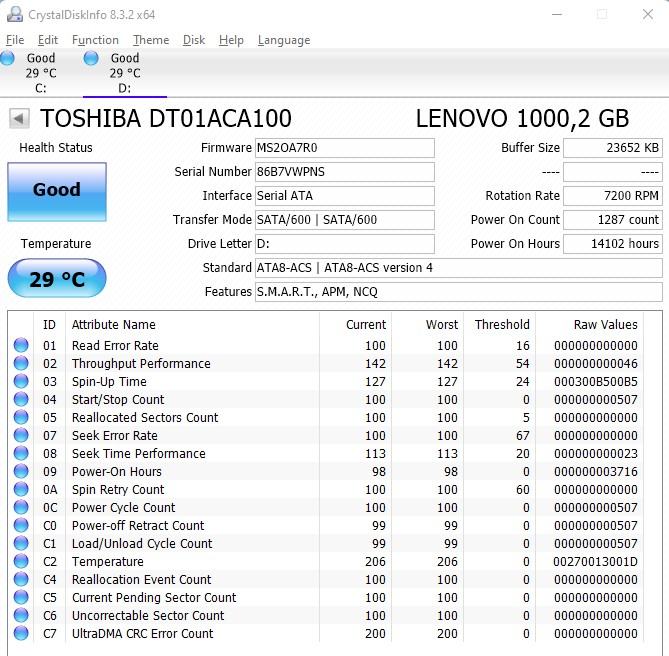The height and width of the screenshot is (656, 669).
Task: Click the Raw Values column header
Action: click(605, 325)
